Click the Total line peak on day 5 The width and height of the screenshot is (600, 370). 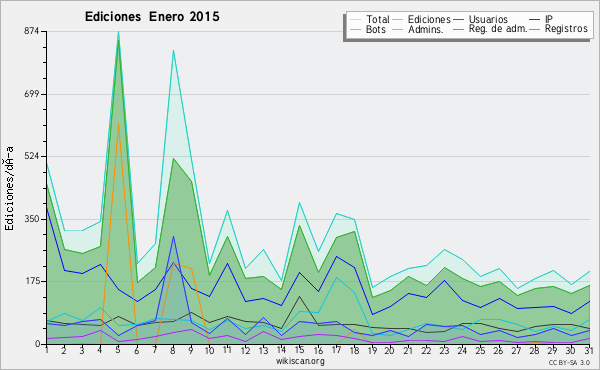point(118,32)
